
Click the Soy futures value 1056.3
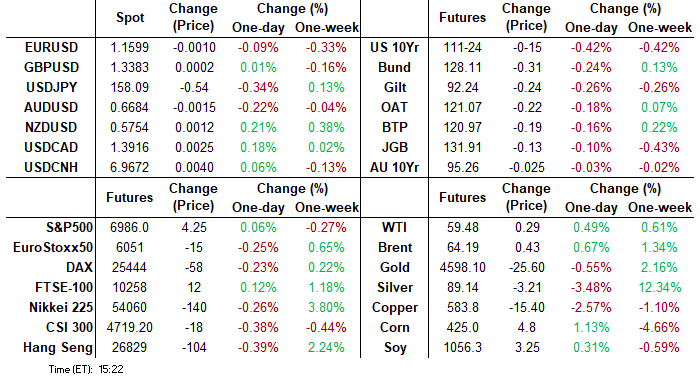tap(462, 348)
